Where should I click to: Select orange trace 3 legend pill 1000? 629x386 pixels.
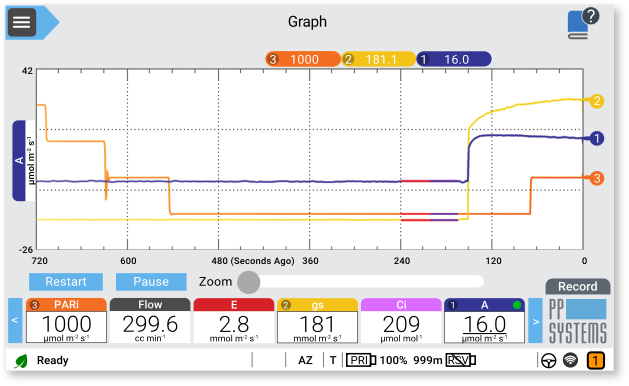(303, 59)
